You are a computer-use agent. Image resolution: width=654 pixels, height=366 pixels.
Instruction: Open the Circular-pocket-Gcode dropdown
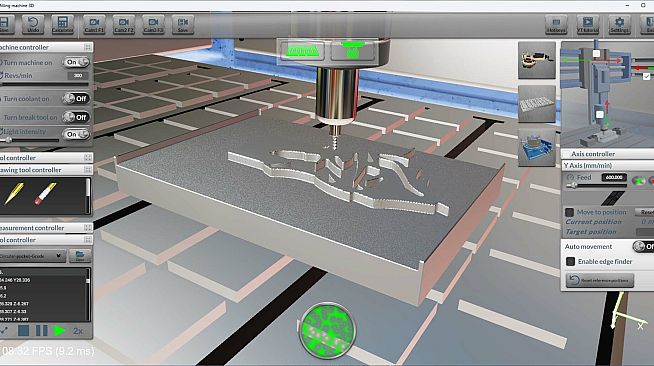tap(32, 256)
